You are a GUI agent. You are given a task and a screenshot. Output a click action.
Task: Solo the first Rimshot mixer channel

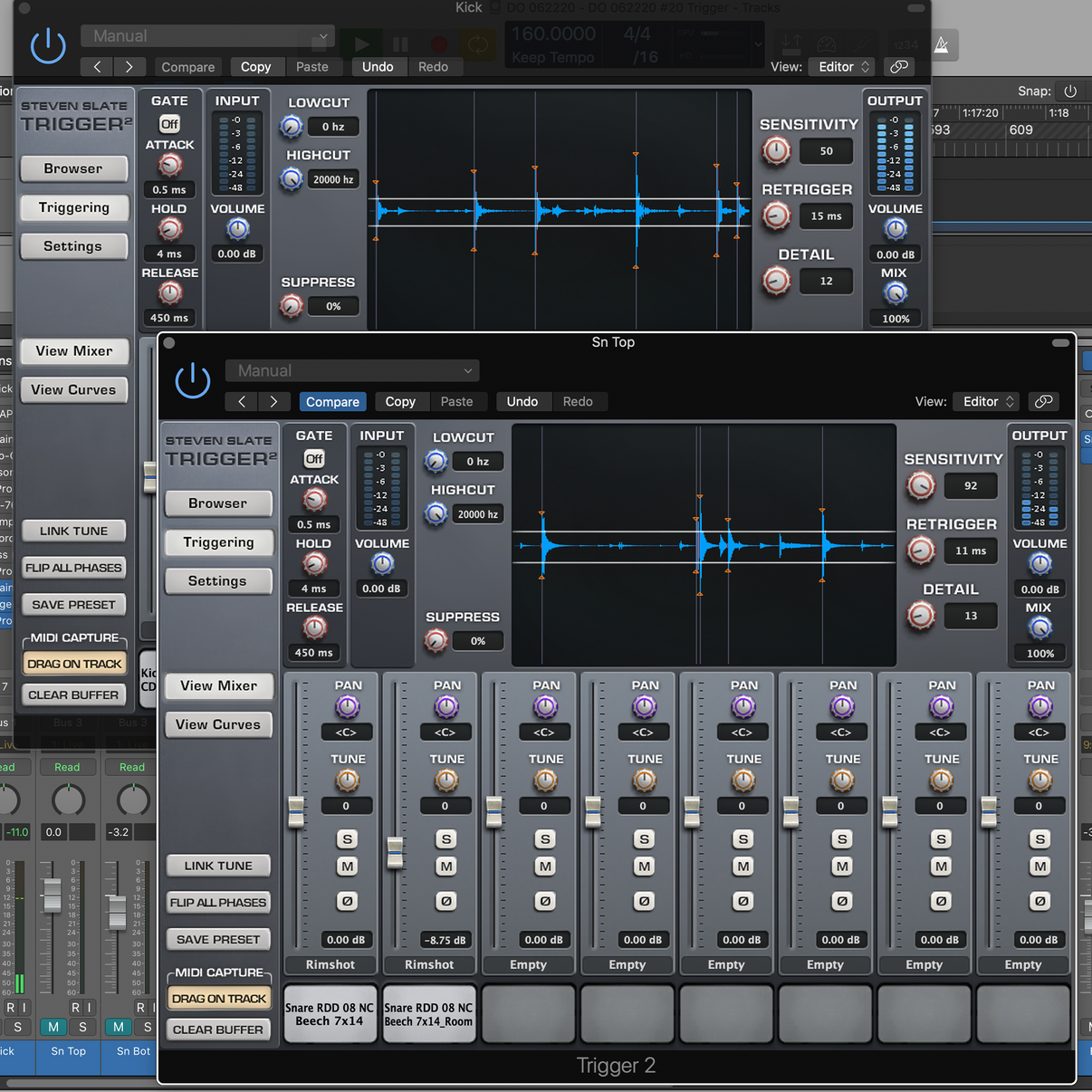347,839
